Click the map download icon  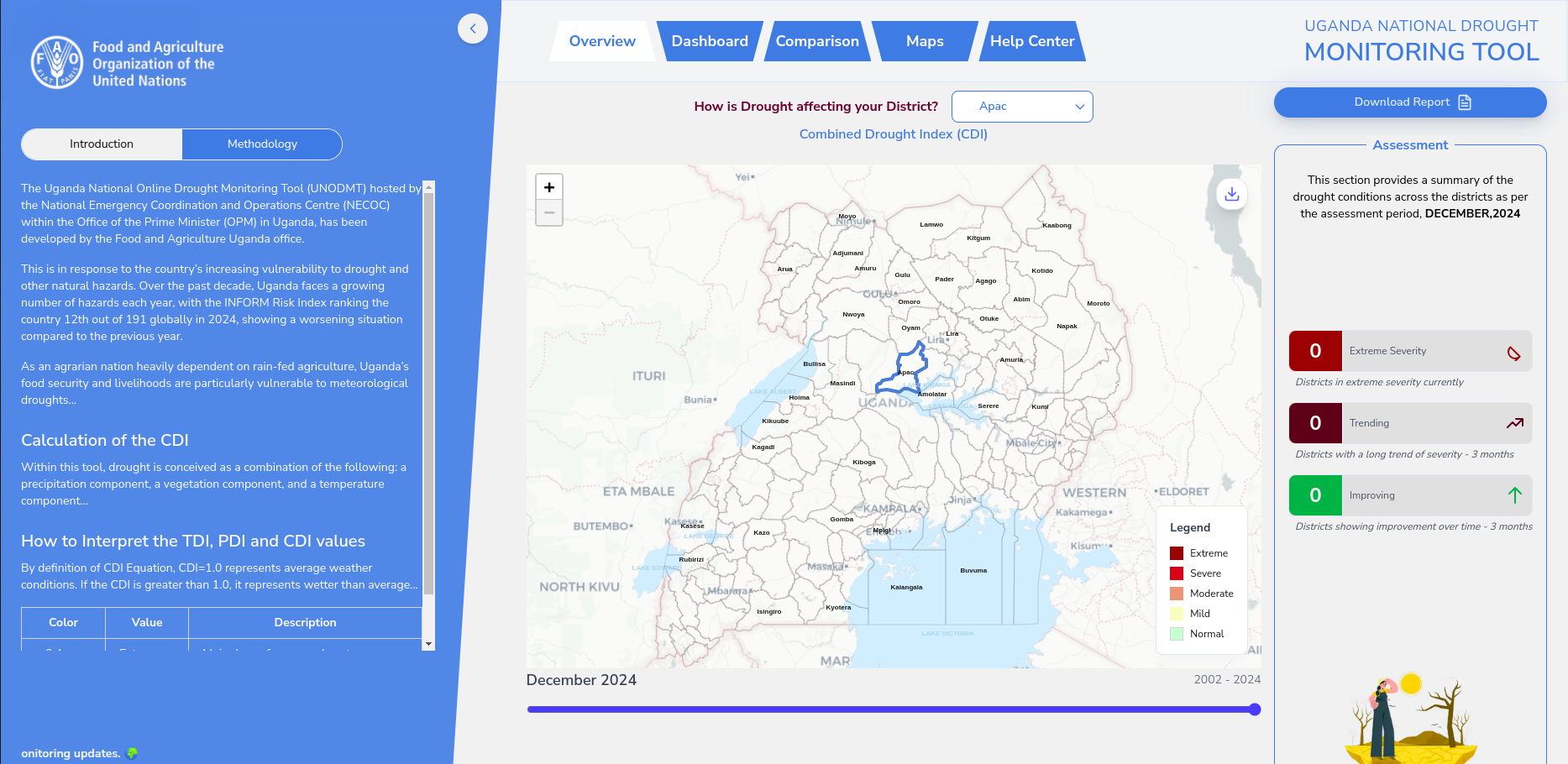1231,194
